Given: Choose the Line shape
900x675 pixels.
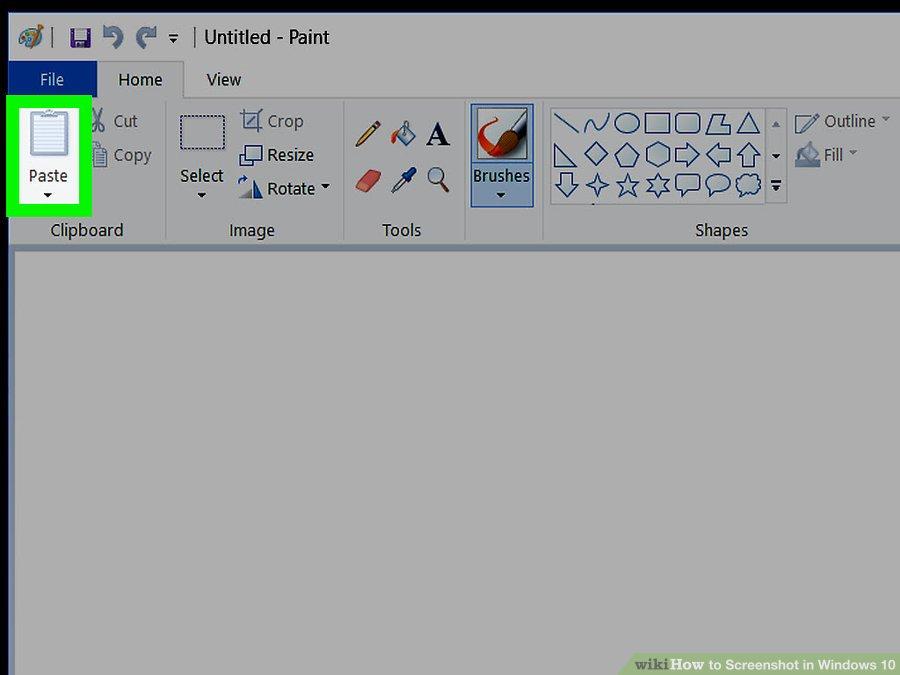Looking at the screenshot, I should pos(567,123).
